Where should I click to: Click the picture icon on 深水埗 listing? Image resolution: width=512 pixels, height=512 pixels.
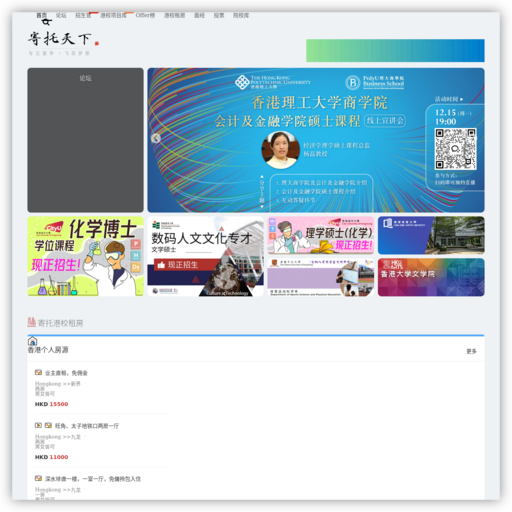tap(38, 478)
